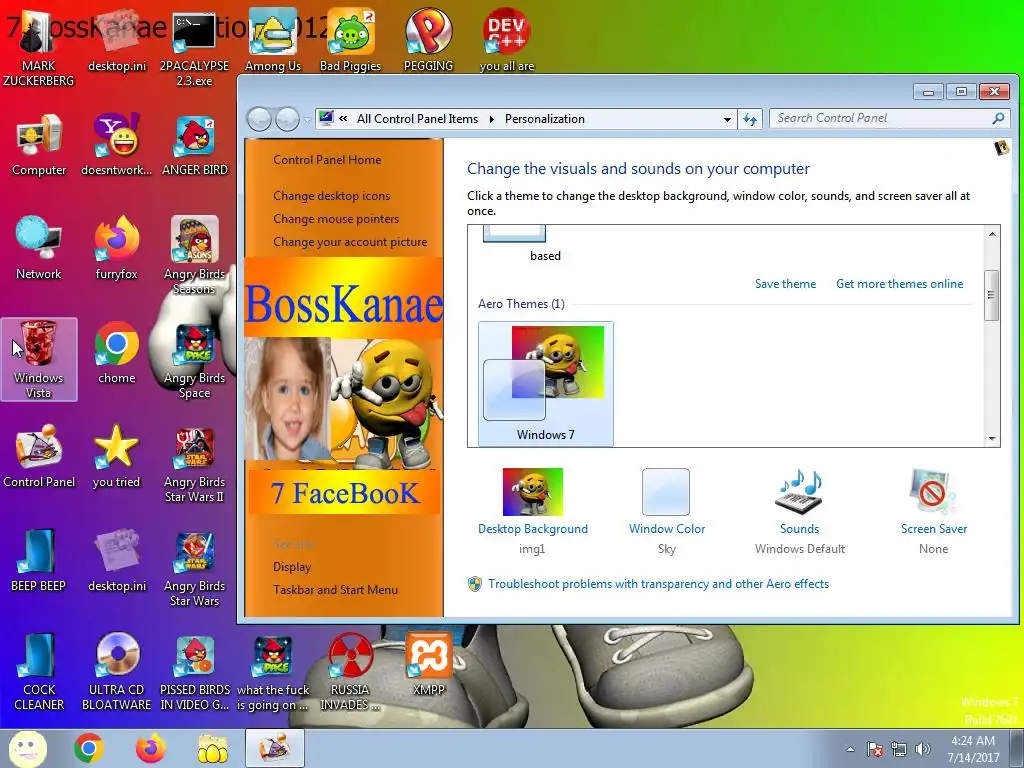
Task: Click All Control Panel Items breadcrumb
Action: [x=417, y=119]
